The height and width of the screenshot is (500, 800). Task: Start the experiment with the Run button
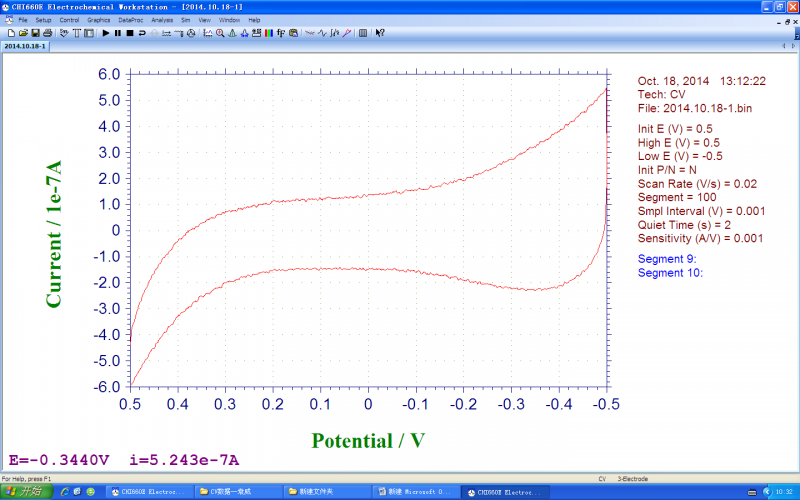106,33
